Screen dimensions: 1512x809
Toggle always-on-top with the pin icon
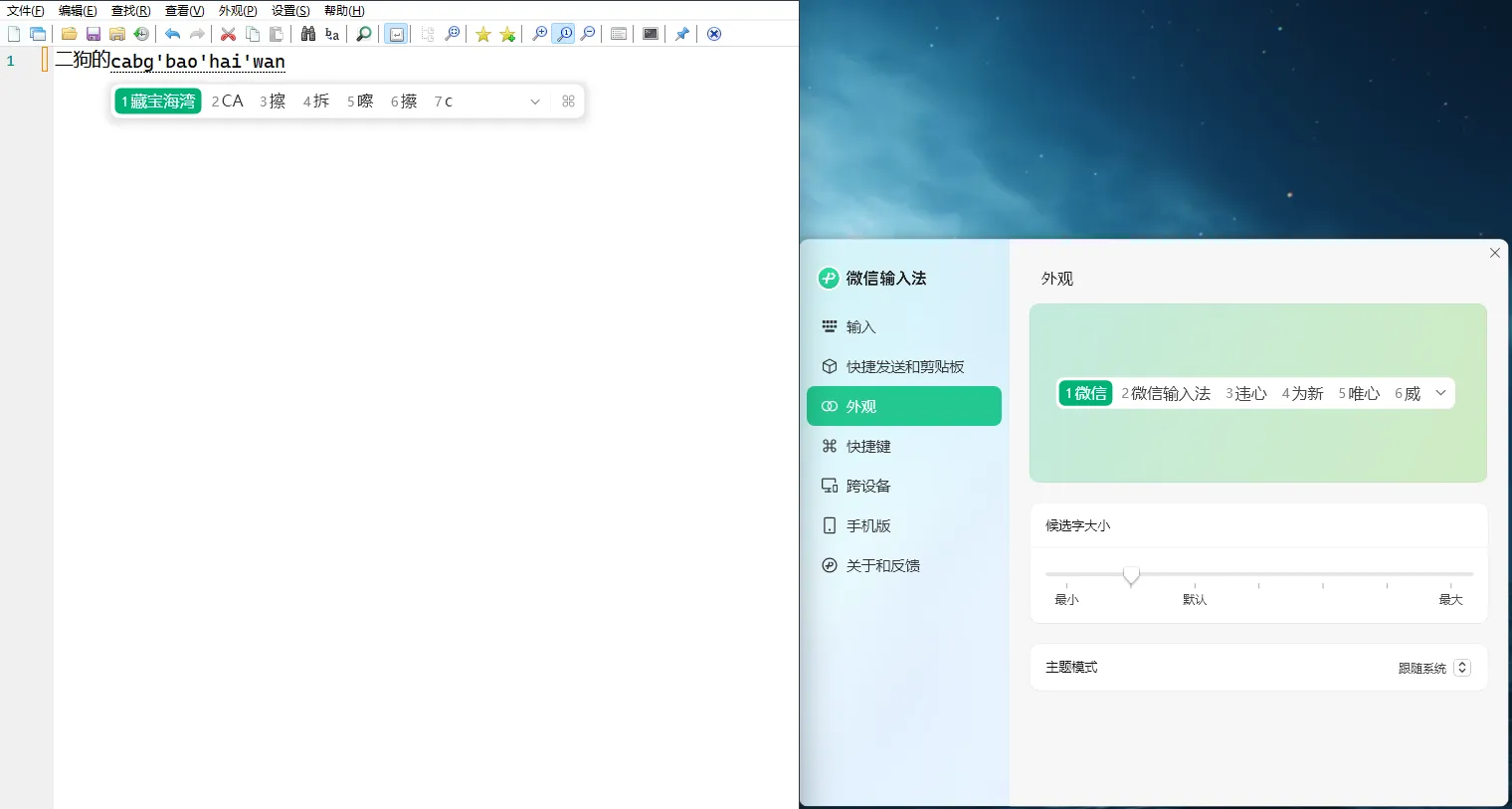(682, 33)
